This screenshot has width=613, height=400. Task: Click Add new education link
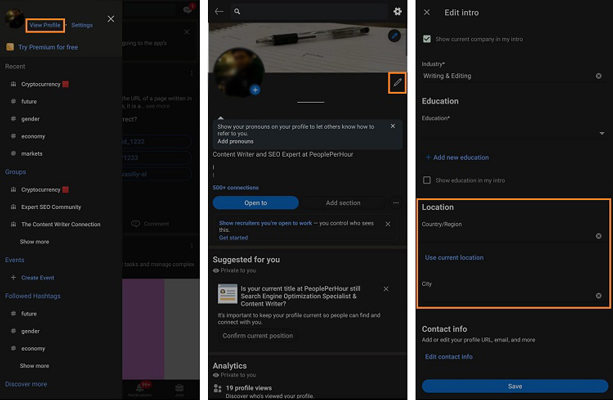tap(457, 157)
